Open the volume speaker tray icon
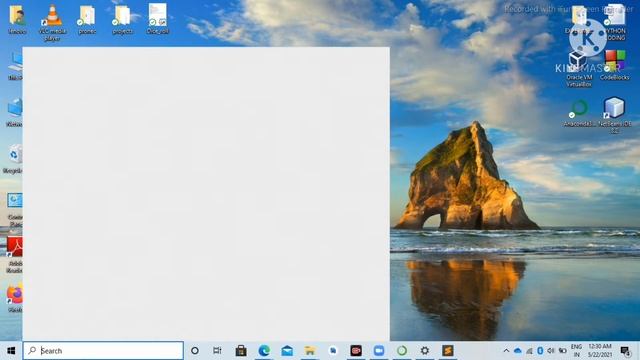Screen dimensions: 640x360 [x=551, y=351]
